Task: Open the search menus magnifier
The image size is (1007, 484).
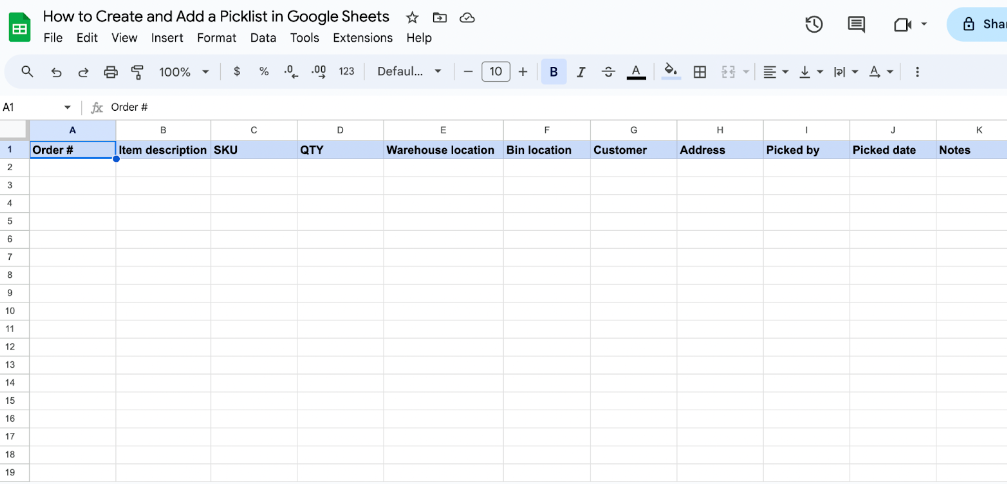Action: [x=27, y=71]
